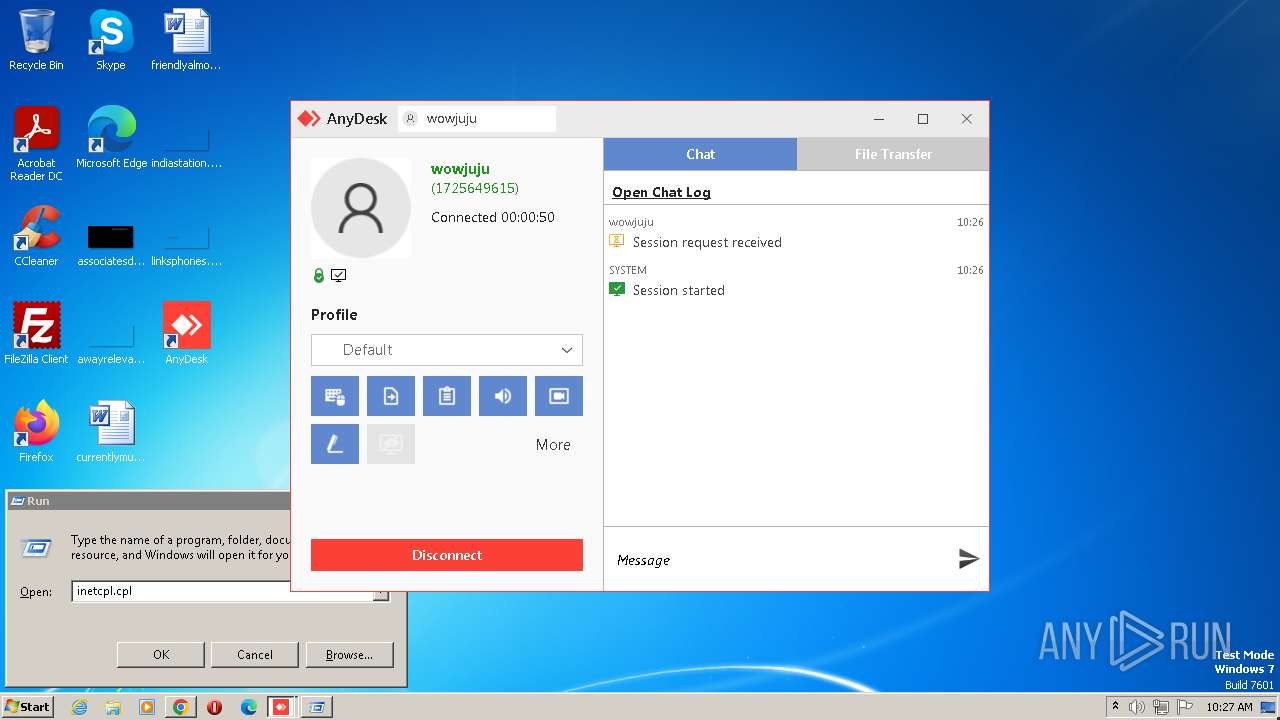
Task: Toggle session recording permission icon
Action: 559,396
